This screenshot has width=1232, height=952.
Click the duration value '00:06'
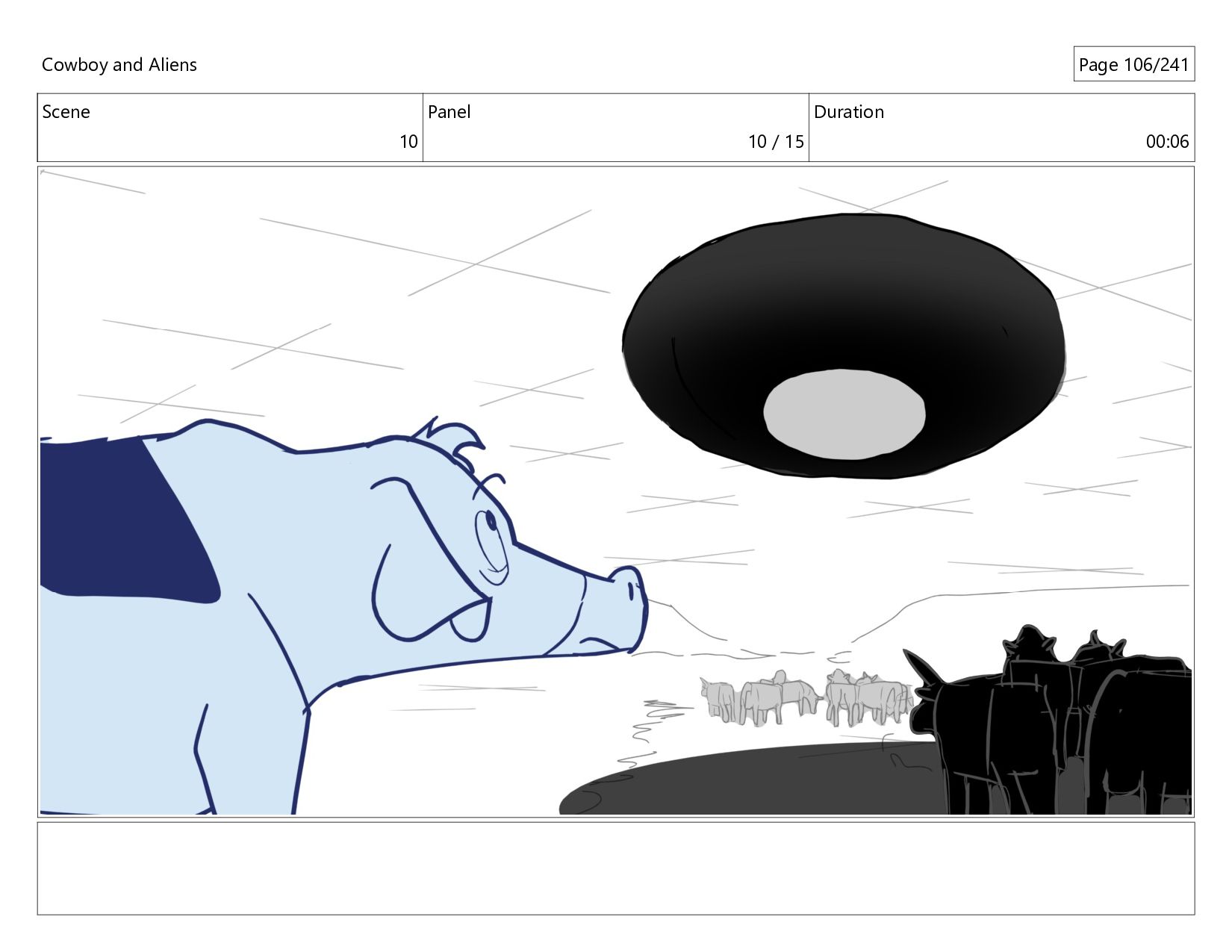coord(1167,142)
